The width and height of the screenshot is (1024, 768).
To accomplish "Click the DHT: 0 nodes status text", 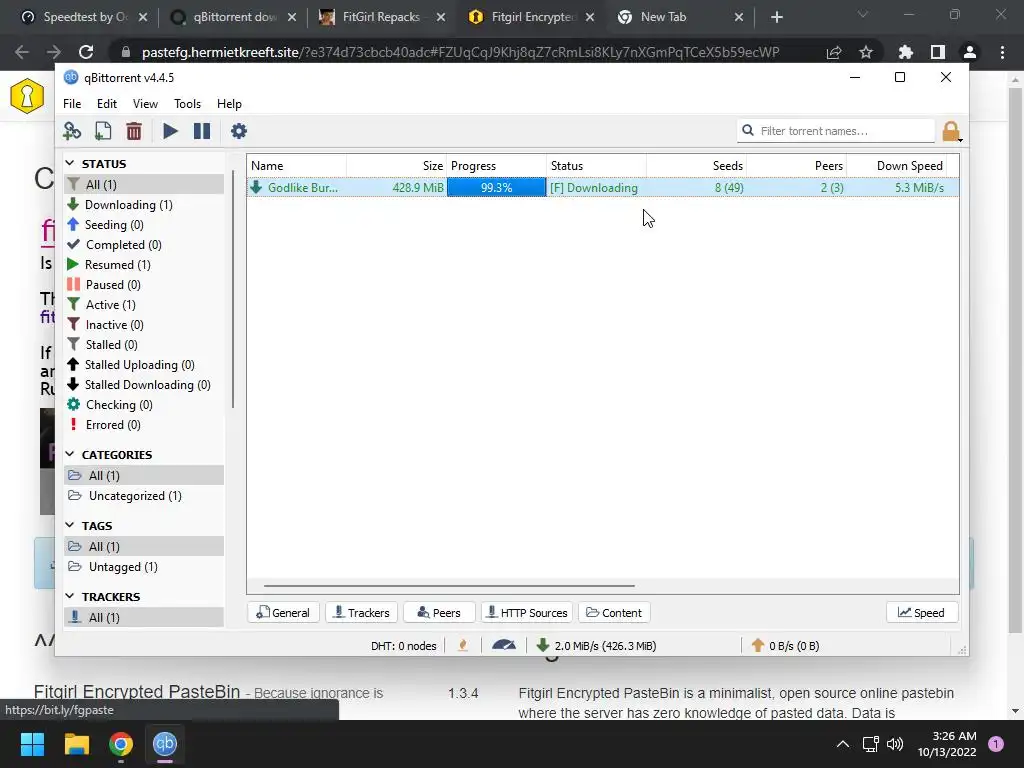I will pos(404,646).
